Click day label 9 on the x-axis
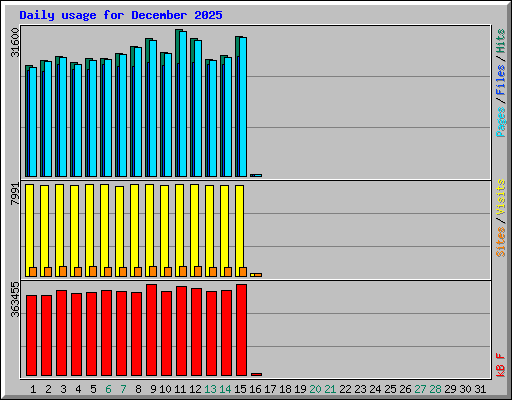This screenshot has height=400, width=512. (153, 389)
